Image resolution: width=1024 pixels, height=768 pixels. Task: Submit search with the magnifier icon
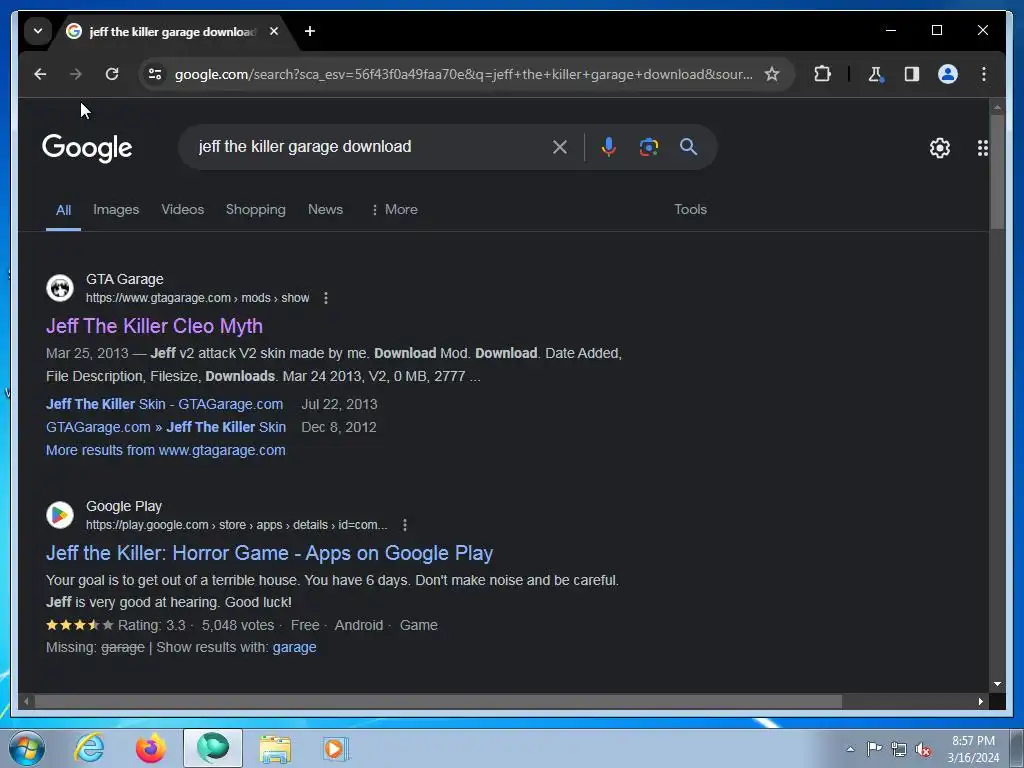[x=688, y=147]
